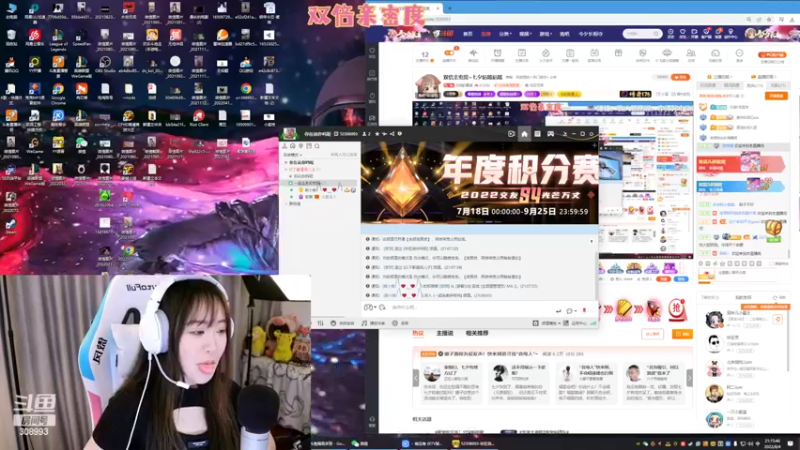Image resolution: width=800 pixels, height=450 pixels.
Task: Click the orange PC client download button
Action: pos(772,55)
